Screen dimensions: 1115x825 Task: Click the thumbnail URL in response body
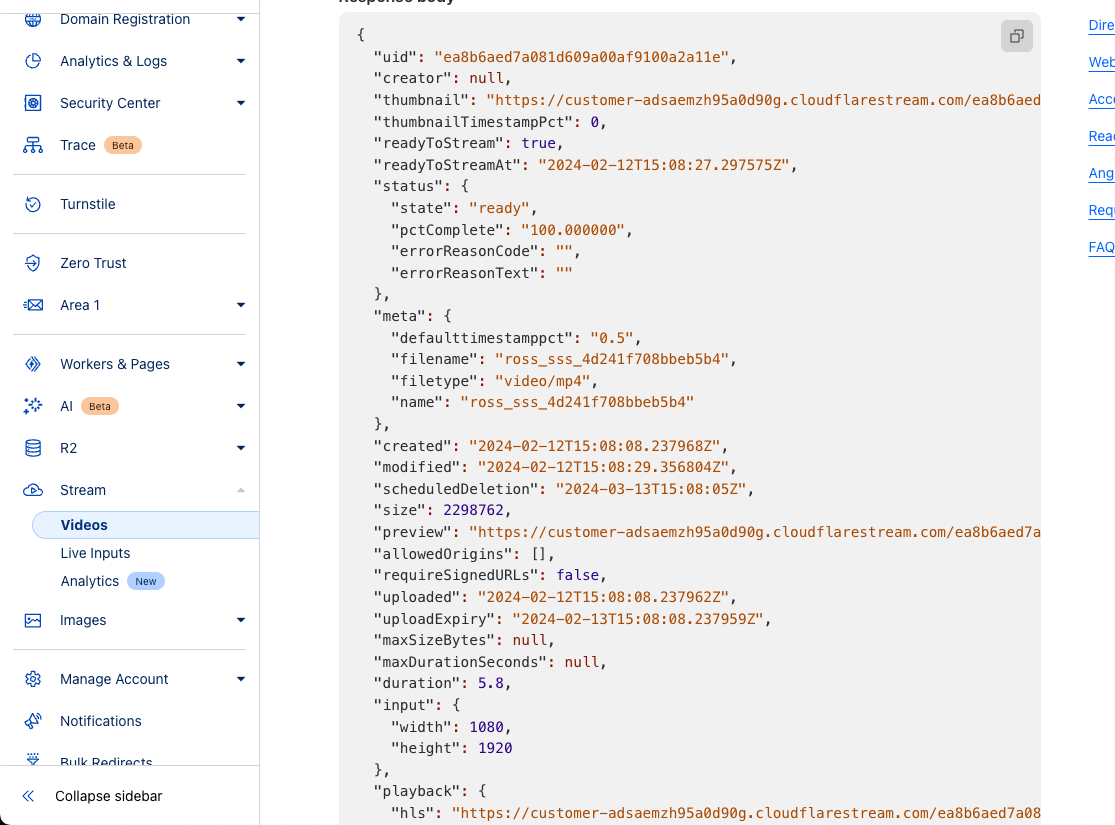point(763,100)
